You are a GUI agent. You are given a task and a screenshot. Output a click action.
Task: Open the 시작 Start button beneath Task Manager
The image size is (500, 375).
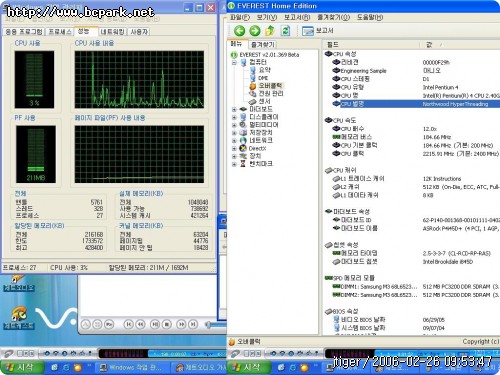22,367
